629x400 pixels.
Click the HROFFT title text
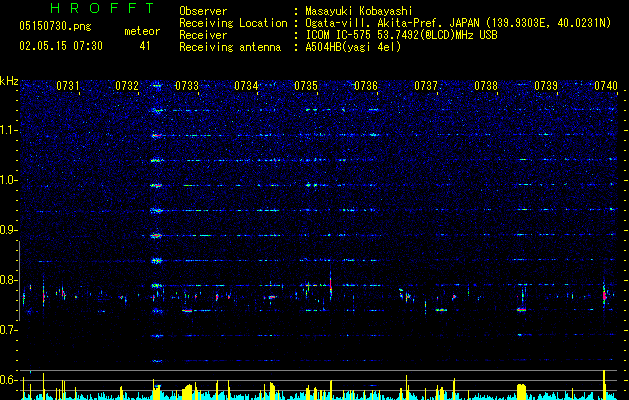pos(103,8)
